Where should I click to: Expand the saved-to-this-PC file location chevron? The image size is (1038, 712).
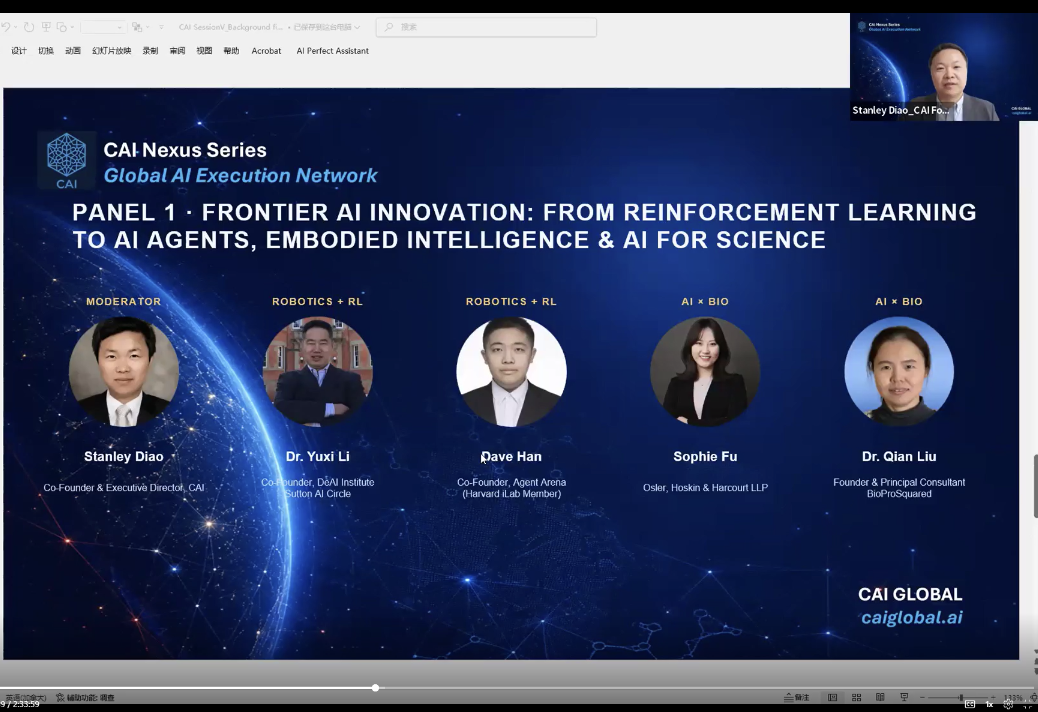(357, 27)
